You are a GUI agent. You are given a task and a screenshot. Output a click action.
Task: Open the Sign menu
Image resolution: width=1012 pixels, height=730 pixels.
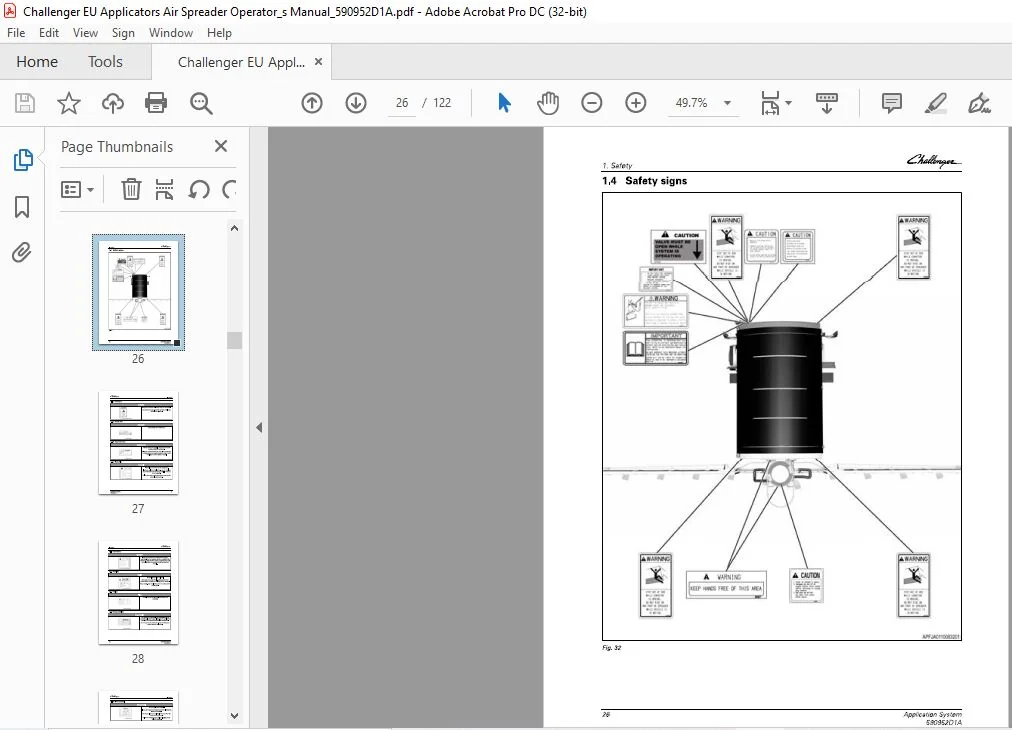click(123, 33)
